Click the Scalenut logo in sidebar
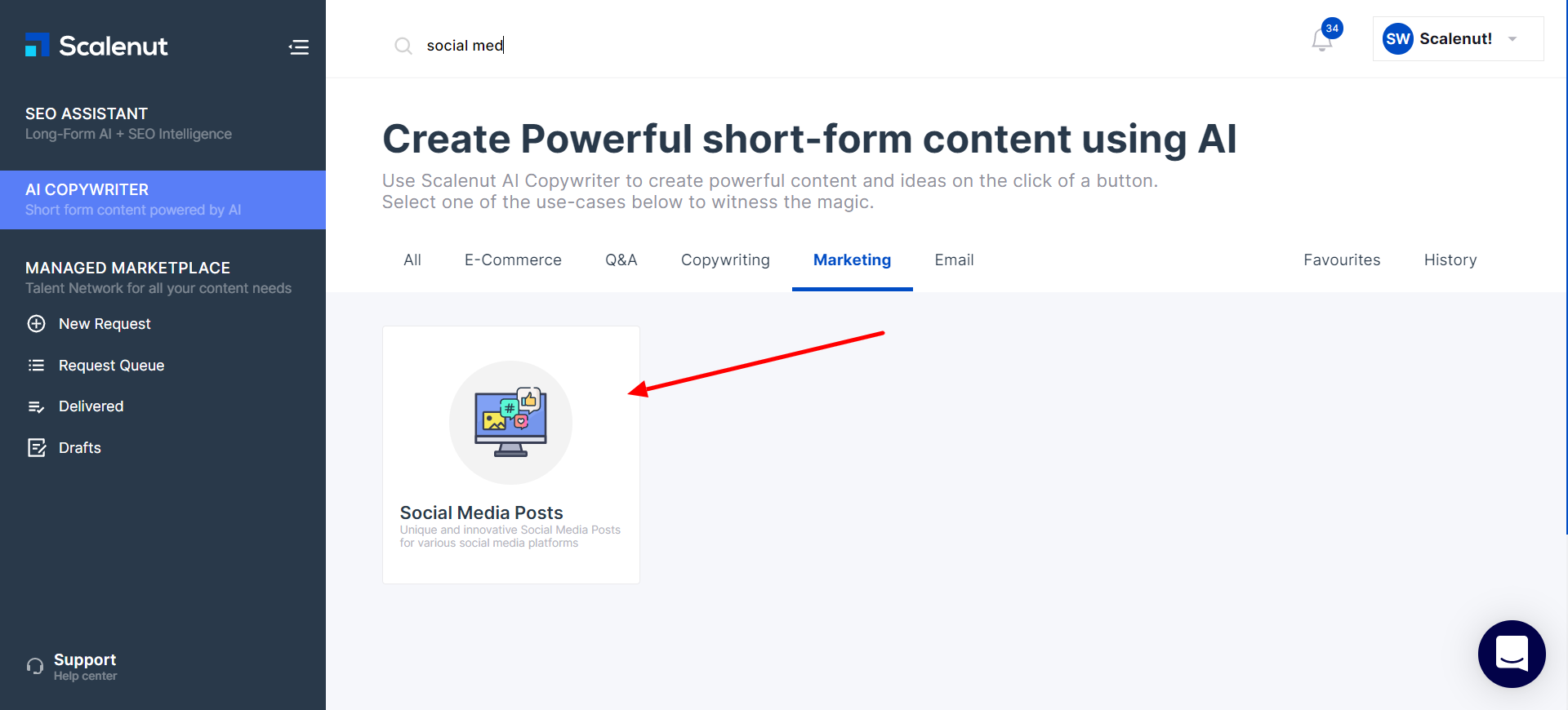Screen dimensions: 1568x710 click(x=96, y=46)
